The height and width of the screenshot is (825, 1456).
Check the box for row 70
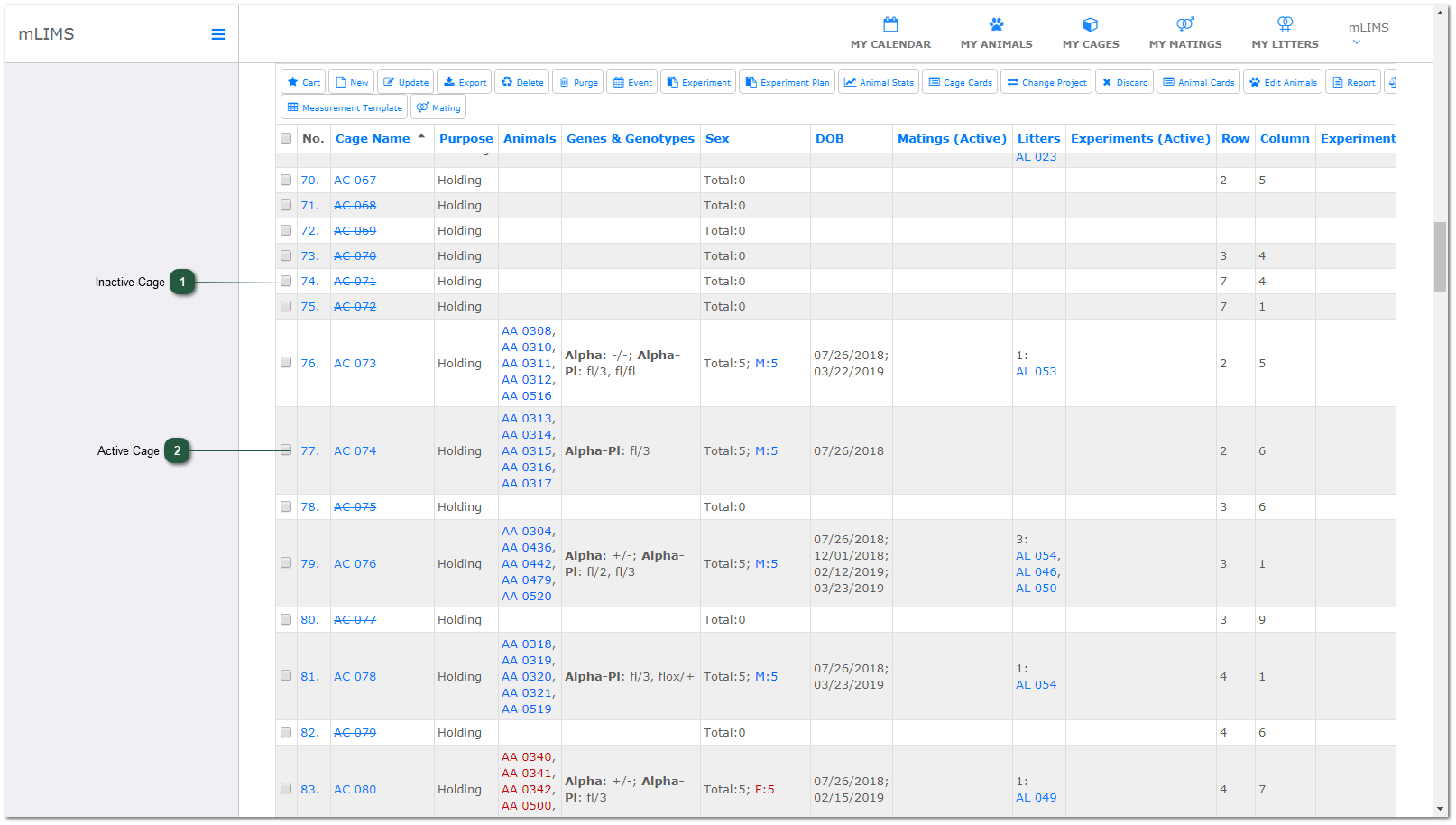click(286, 180)
